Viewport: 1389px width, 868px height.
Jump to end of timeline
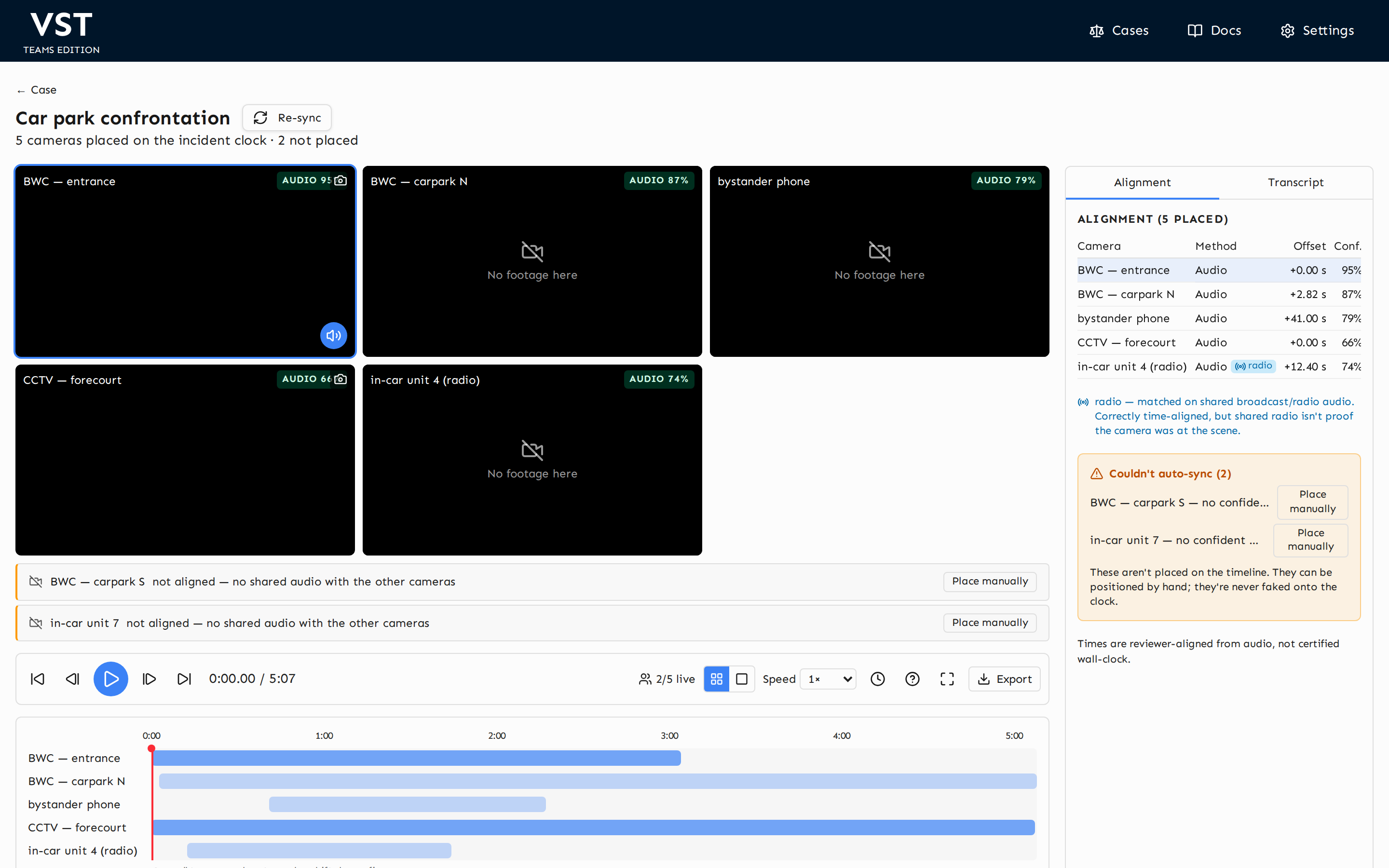(184, 679)
